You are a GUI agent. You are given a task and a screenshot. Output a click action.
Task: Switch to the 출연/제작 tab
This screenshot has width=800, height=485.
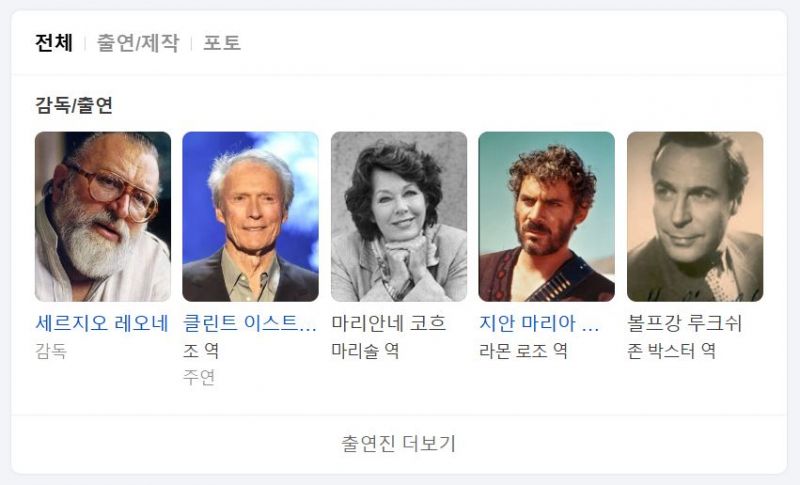pos(138,42)
